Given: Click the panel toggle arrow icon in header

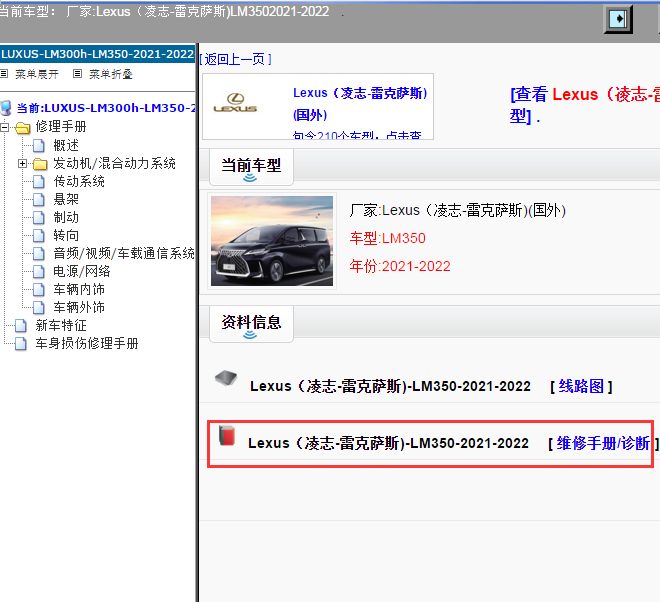Looking at the screenshot, I should click(x=618, y=19).
